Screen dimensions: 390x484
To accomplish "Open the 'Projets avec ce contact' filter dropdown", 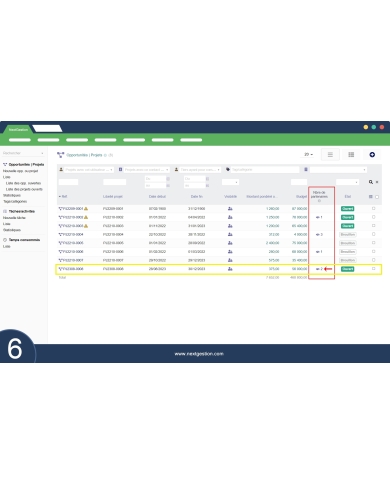I will [147, 170].
